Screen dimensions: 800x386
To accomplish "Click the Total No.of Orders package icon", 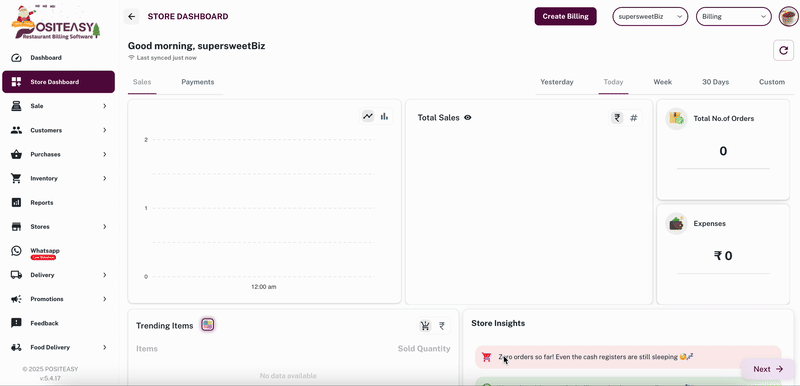I will point(677,118).
